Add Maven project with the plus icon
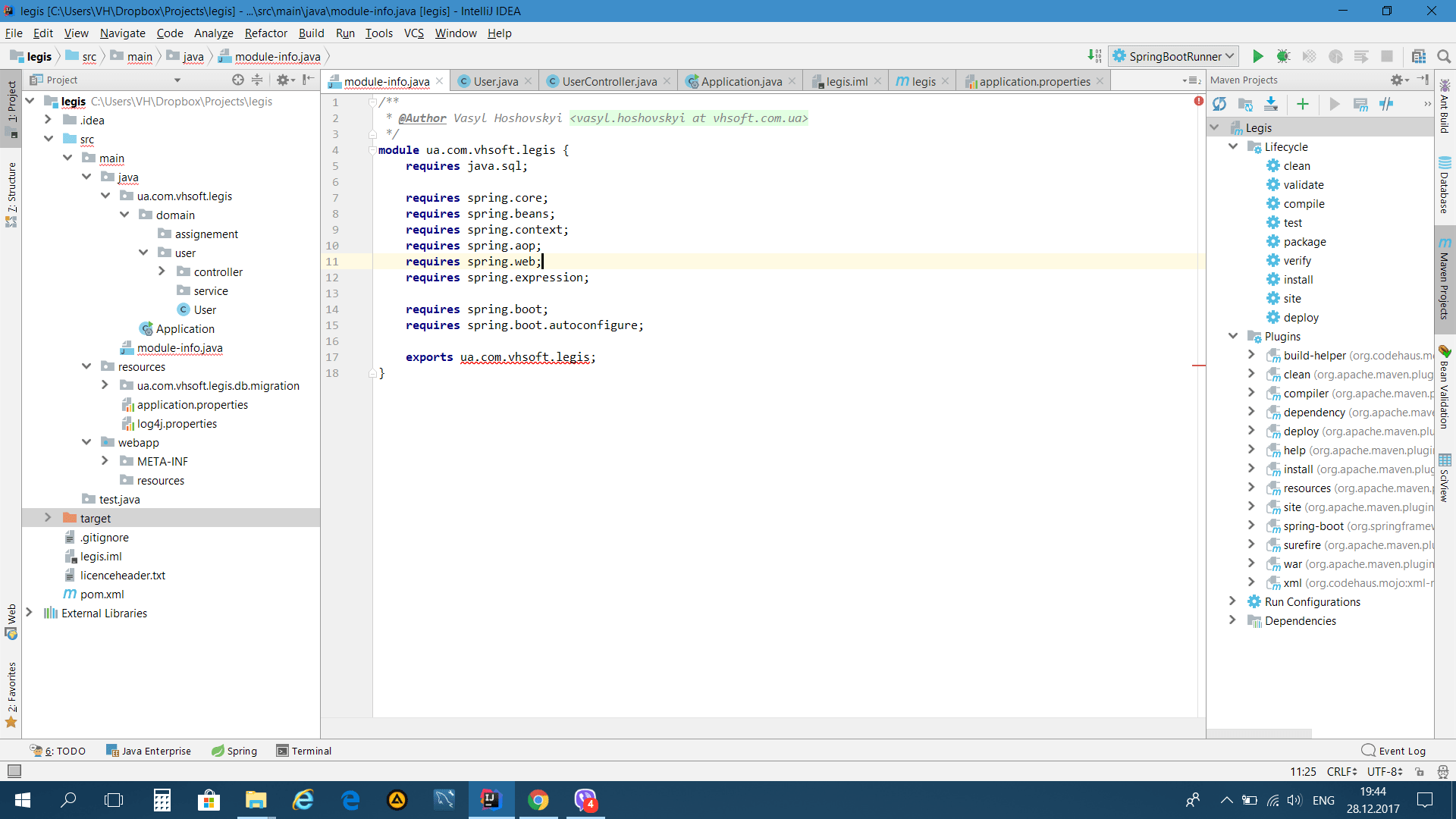The image size is (1456, 819). (1303, 104)
